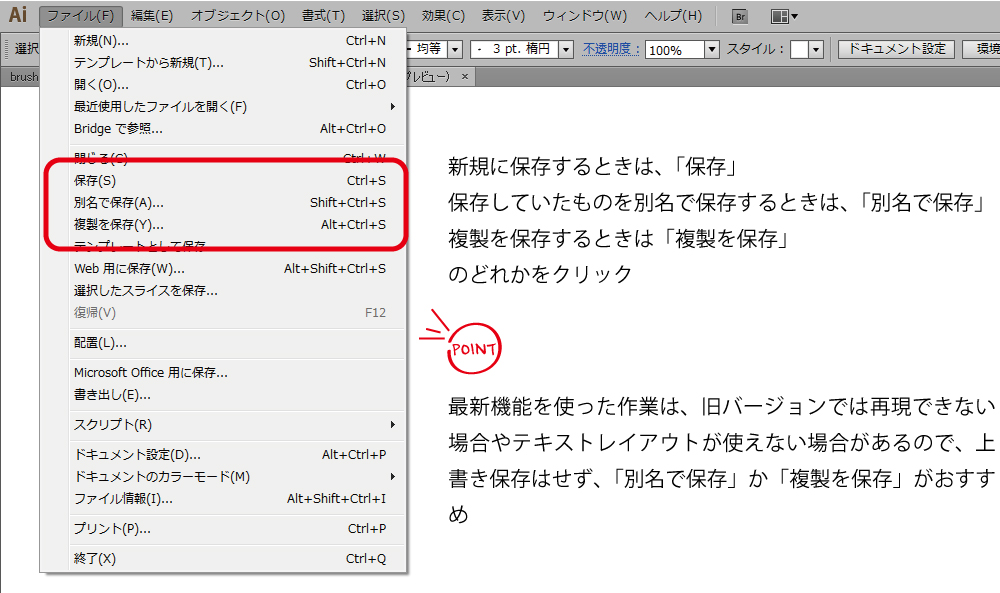Open the 不透明度 100% dropdown arrow

712,49
